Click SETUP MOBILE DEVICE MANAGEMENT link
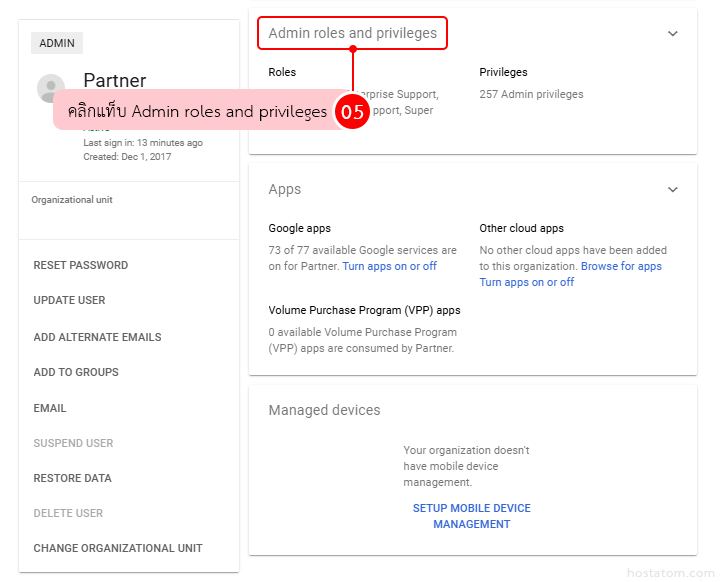Viewport: 720px width, 582px height. [472, 516]
